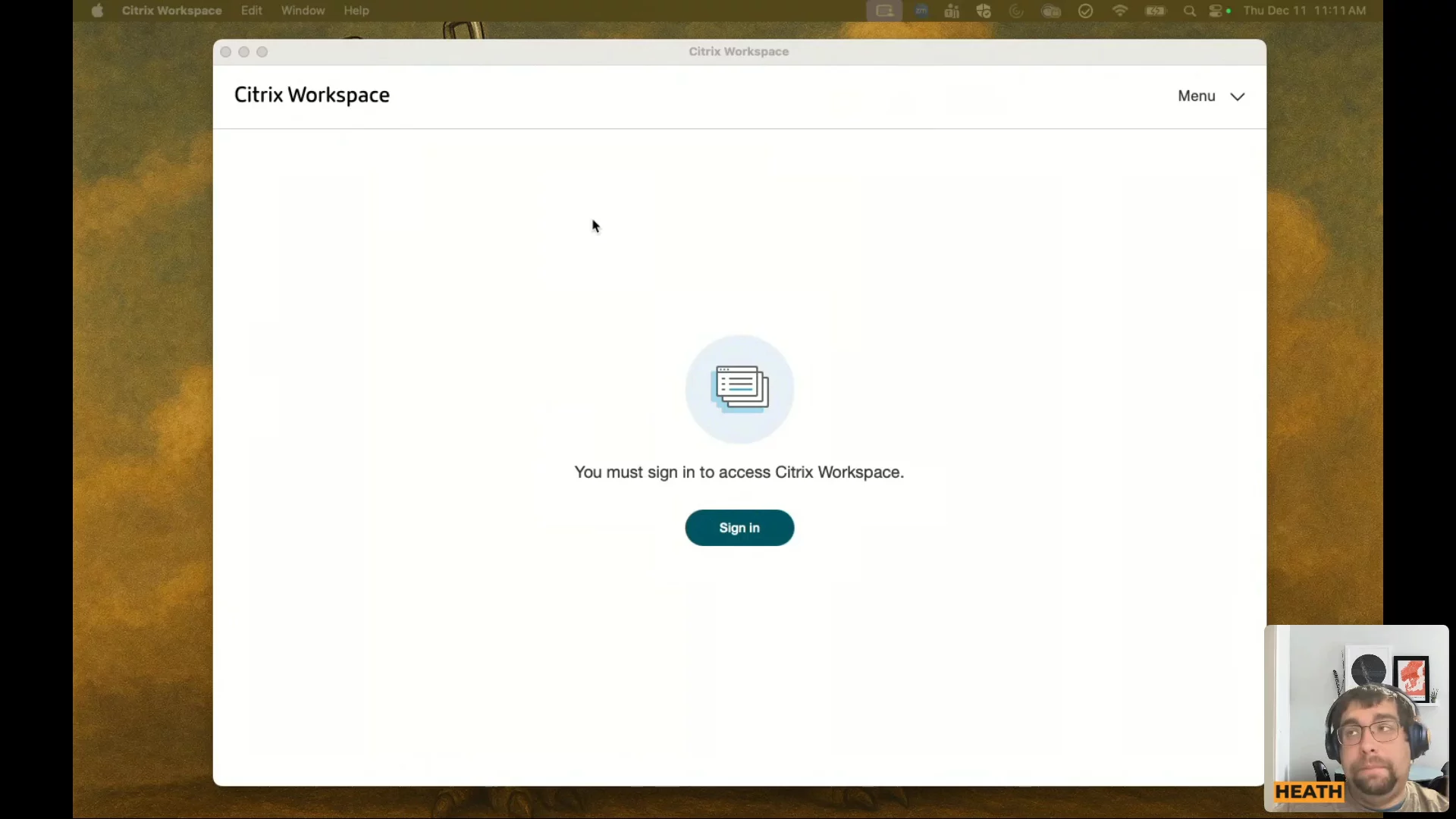Image resolution: width=1456 pixels, height=819 pixels.
Task: Click the Sign in button
Action: click(x=739, y=528)
